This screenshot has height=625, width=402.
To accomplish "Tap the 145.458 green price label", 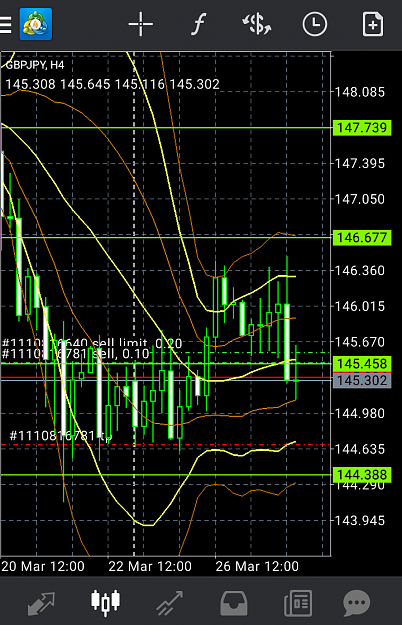I will click(x=362, y=364).
